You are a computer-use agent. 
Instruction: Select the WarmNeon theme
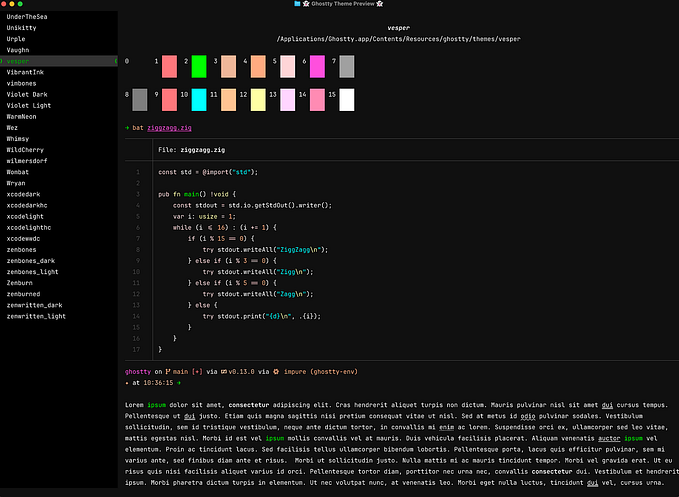(21, 117)
